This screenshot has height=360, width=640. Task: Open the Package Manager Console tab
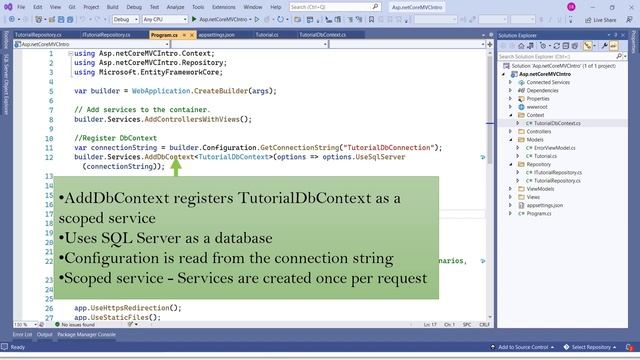click(86, 335)
